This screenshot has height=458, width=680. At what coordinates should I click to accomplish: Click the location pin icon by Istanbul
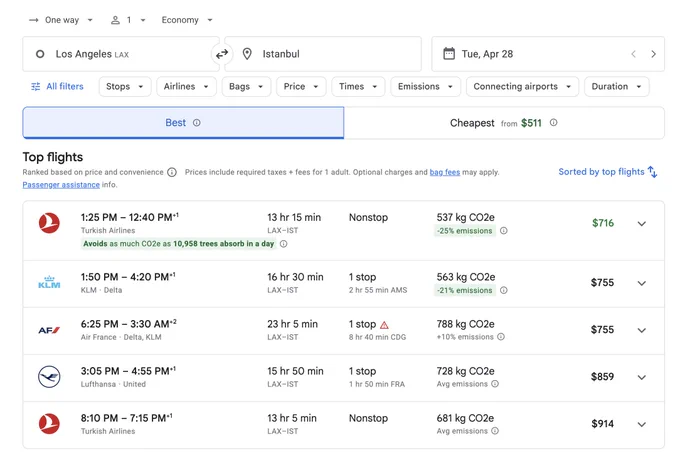click(247, 54)
